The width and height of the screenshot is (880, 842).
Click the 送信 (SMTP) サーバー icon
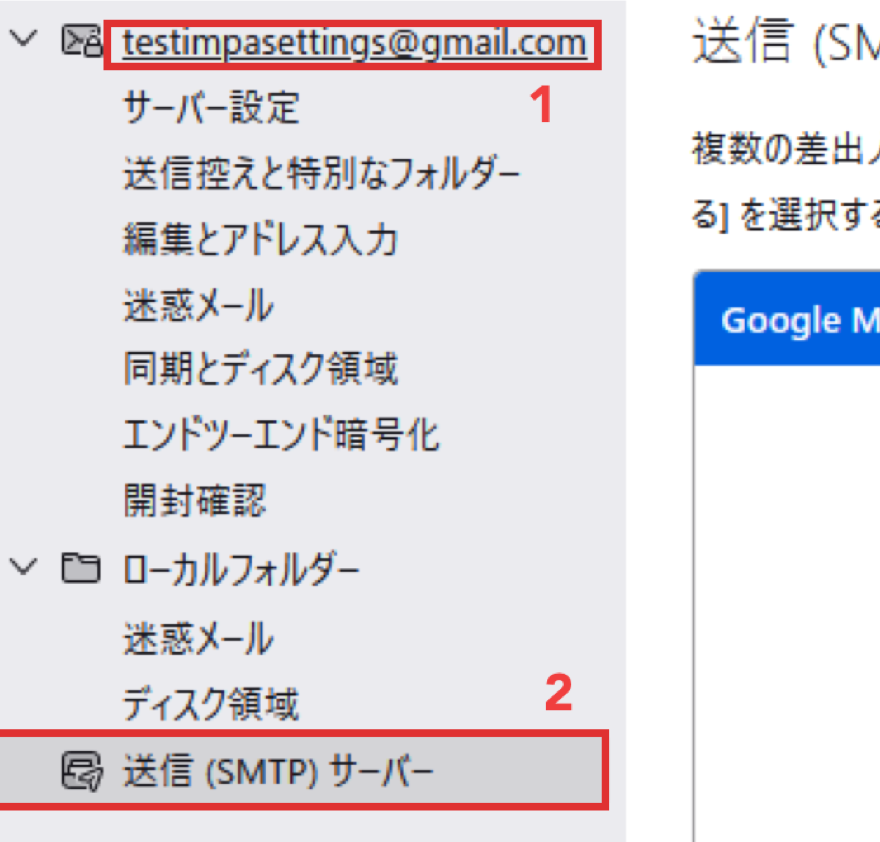coord(82,771)
